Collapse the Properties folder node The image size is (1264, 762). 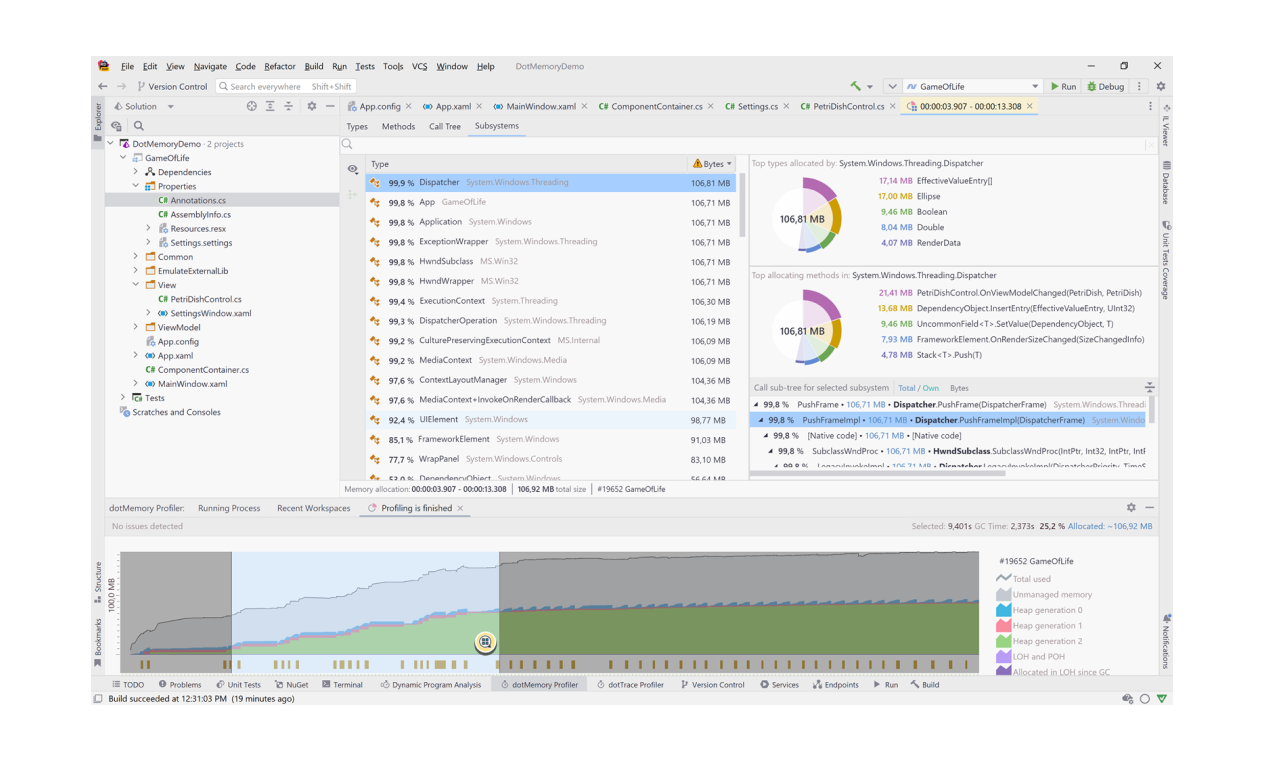click(x=136, y=186)
